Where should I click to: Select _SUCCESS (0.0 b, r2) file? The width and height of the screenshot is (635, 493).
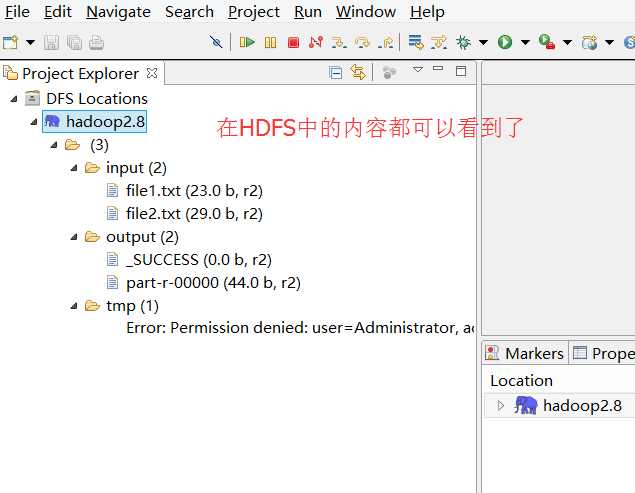click(x=198, y=260)
